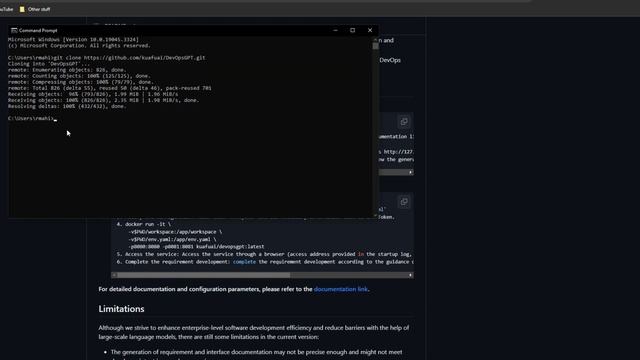Open the documentation link

click(341, 289)
